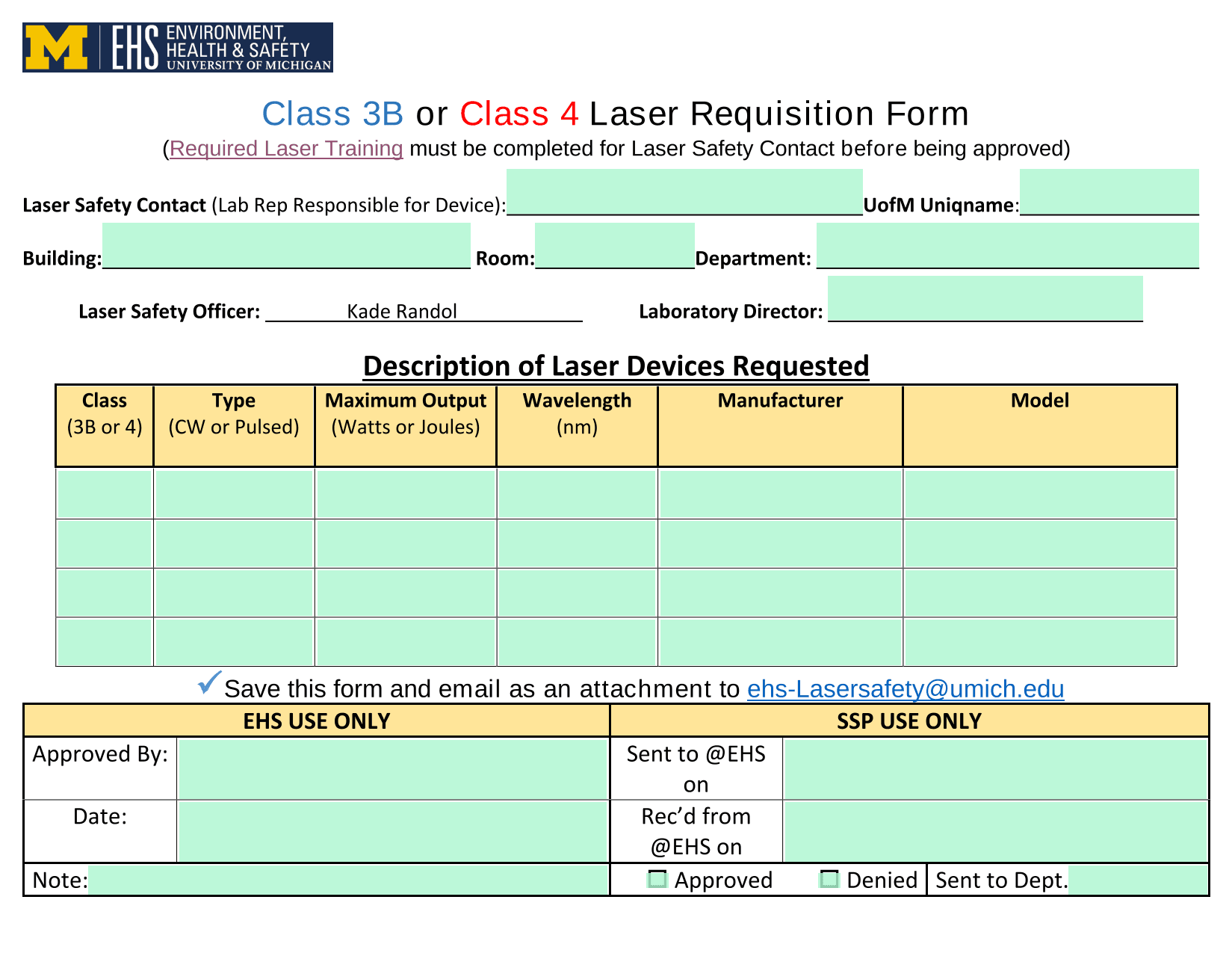
Task: Click the Sent to @EHS on field
Action: point(996,769)
